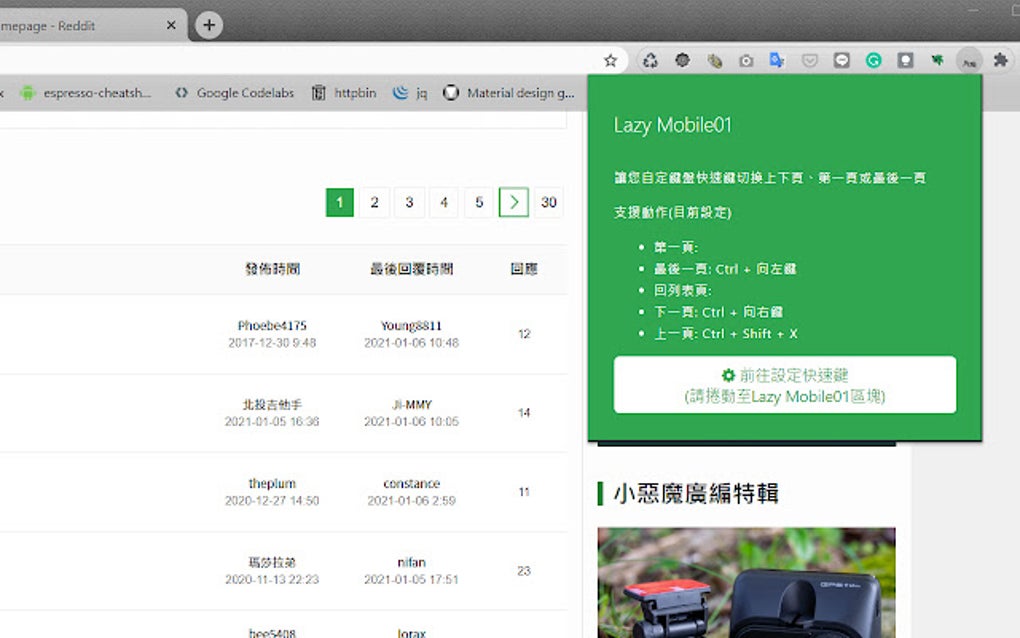Click the grey shield extension icon
The image size is (1020, 638).
pyautogui.click(x=811, y=60)
